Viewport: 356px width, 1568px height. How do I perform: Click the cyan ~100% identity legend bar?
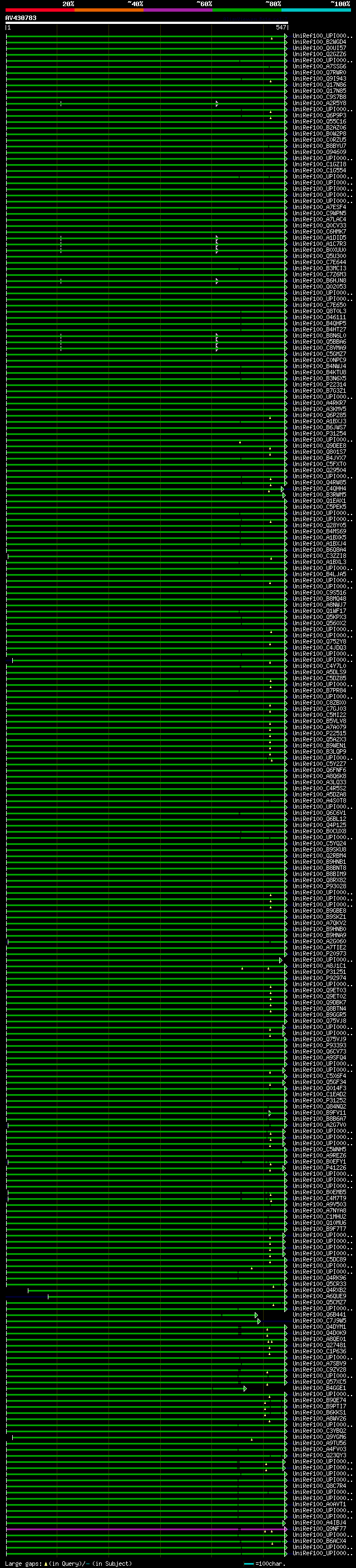(317, 10)
